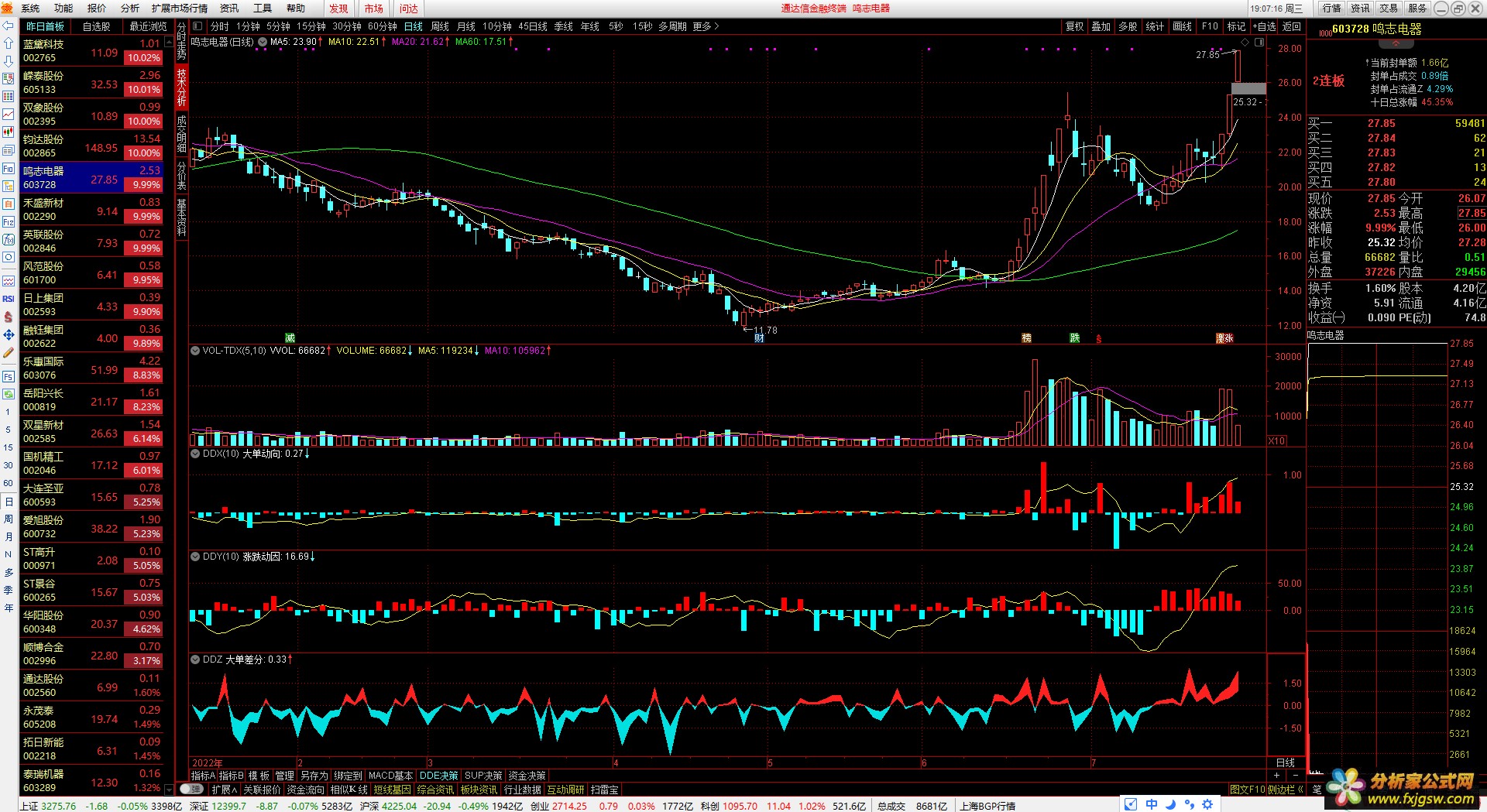Toggle the DDY(10) indicator circle button
1487x812 pixels.
195,557
